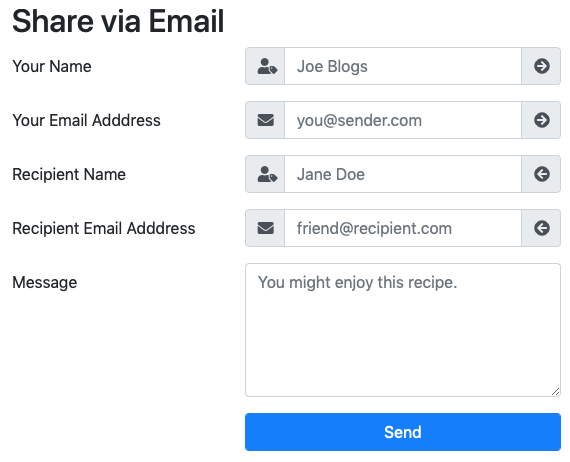Screen dimensions: 570x462
Task: Click the left-arrow icon on the recipient email field
Action: coord(541,228)
